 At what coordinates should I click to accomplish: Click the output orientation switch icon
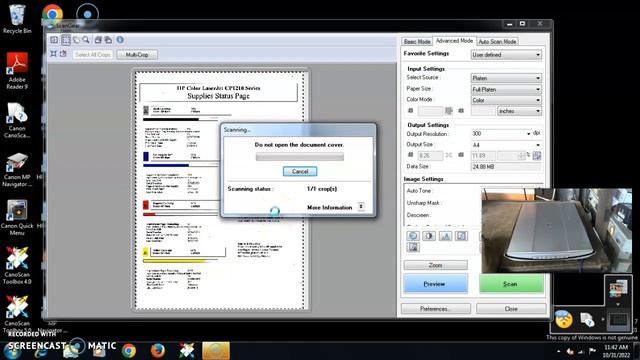[537, 156]
